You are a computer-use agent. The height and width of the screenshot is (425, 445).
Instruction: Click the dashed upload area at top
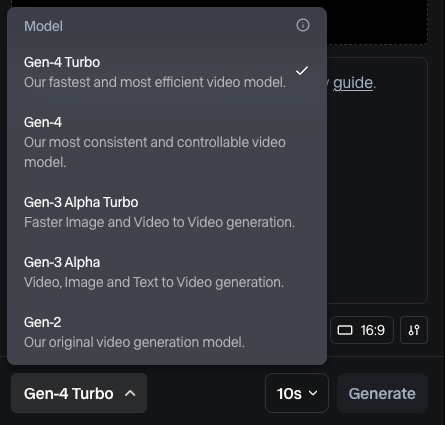point(377,22)
